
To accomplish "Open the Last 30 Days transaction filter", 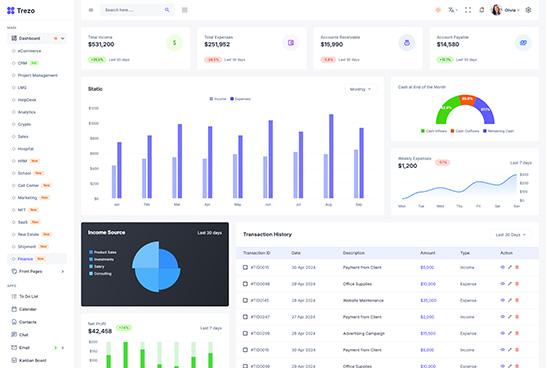I will [511, 235].
